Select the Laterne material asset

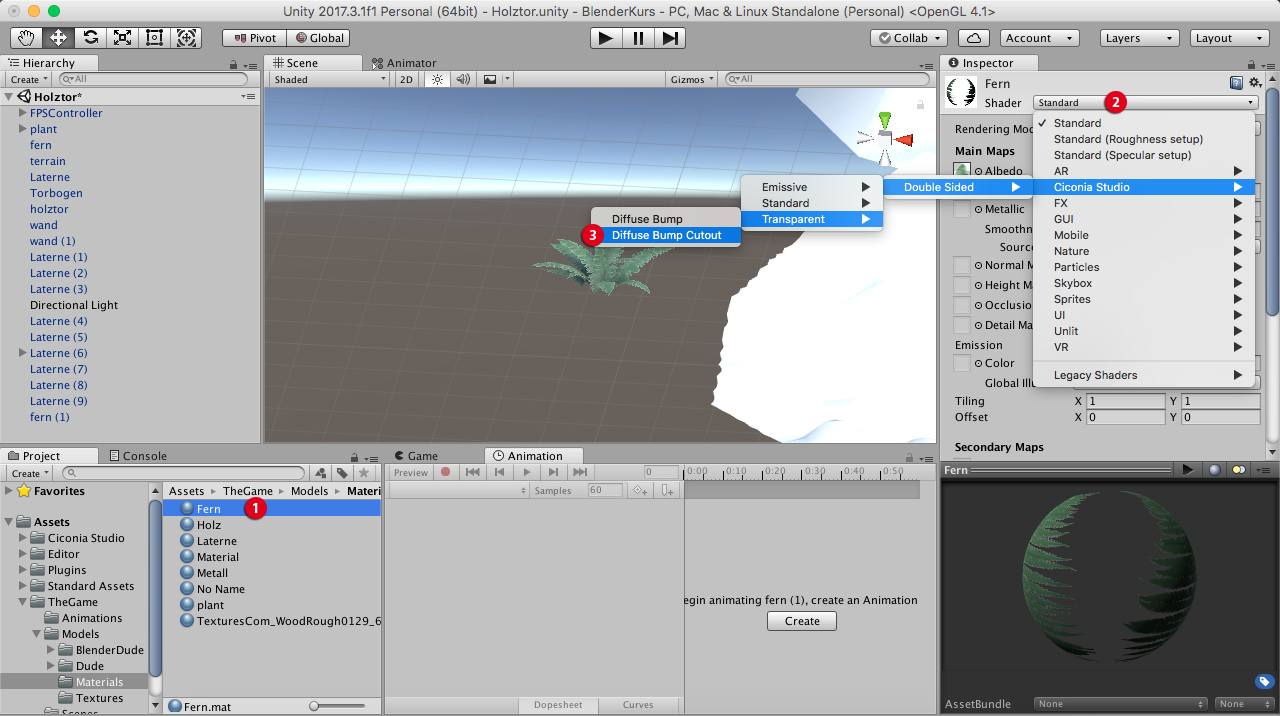click(x=217, y=541)
